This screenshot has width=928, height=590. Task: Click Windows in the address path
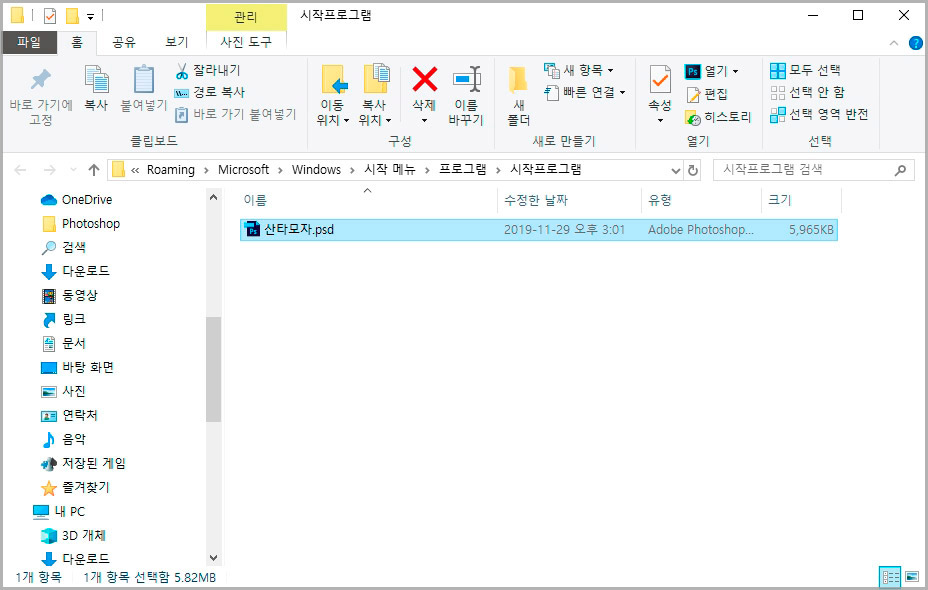tap(316, 170)
